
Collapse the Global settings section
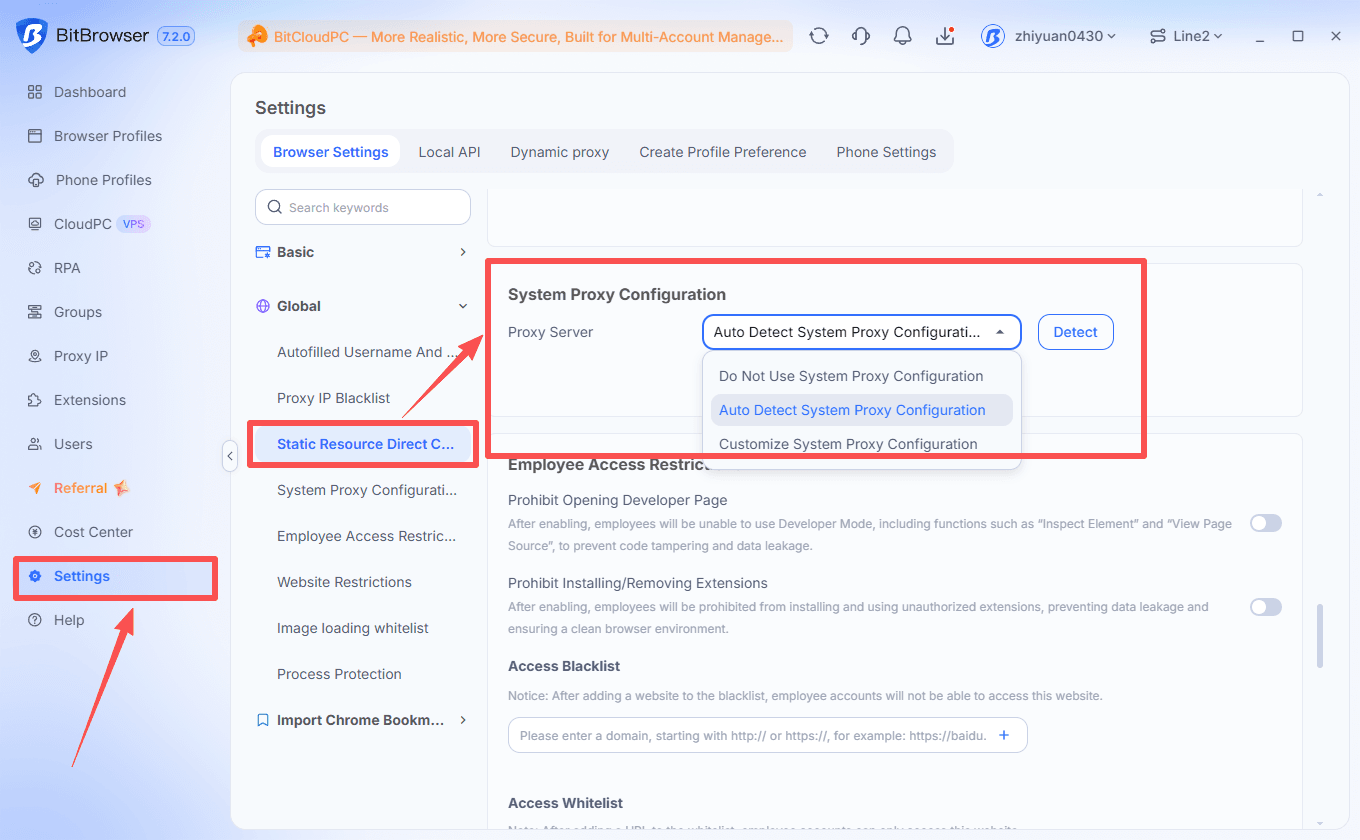pyautogui.click(x=363, y=306)
